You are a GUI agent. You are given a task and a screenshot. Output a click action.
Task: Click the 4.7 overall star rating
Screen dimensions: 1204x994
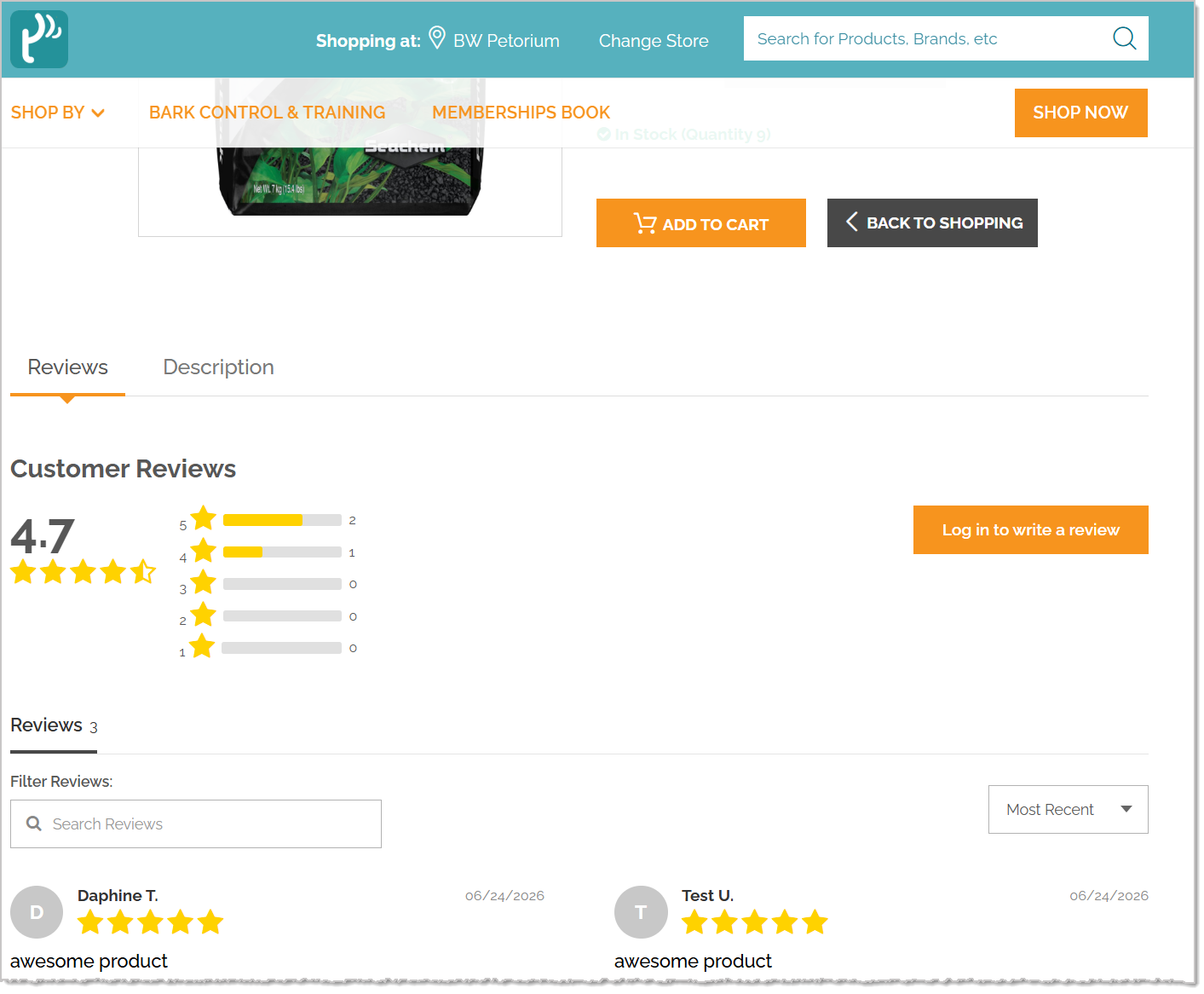(x=83, y=571)
